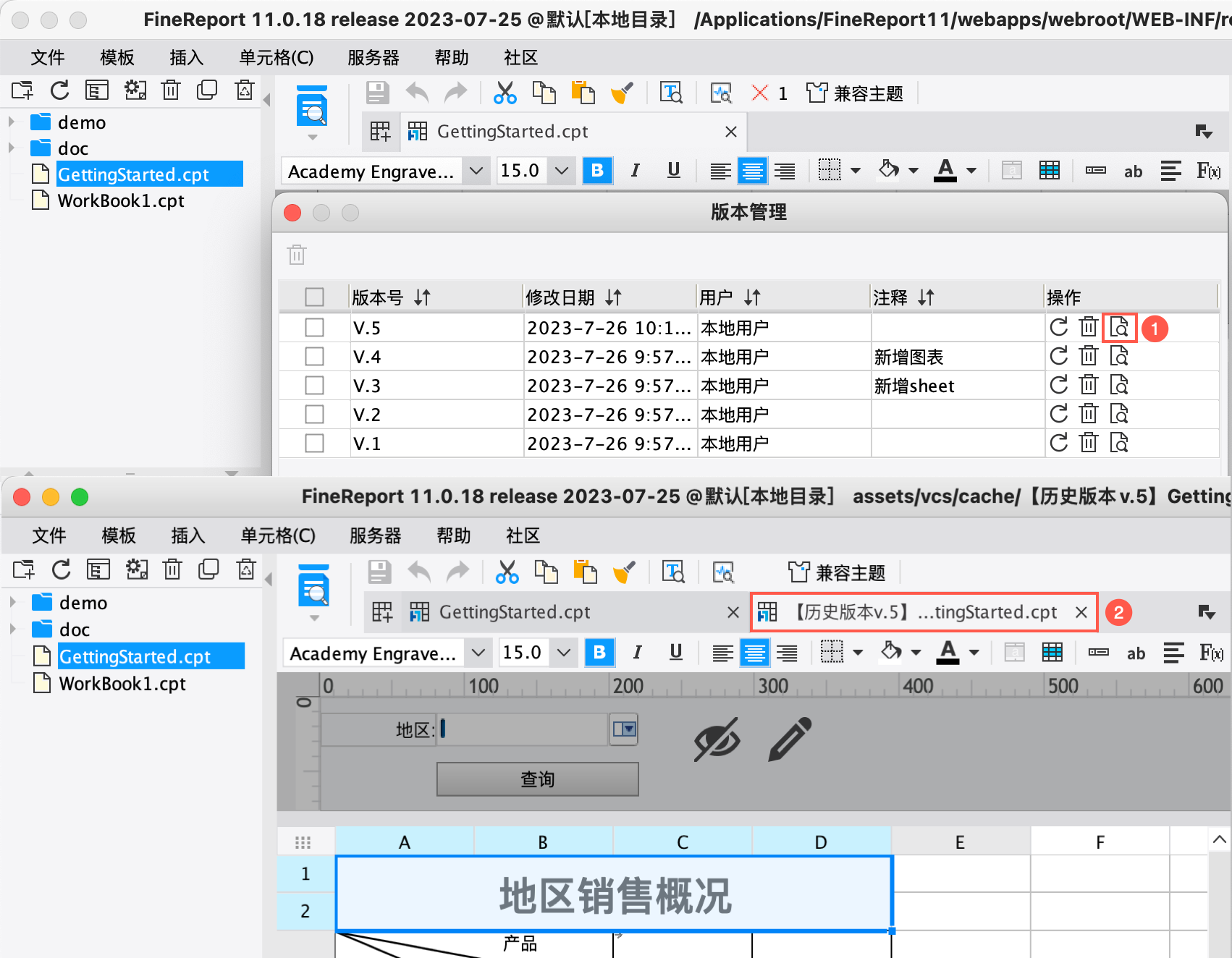Click the save icon in lower window toolbar
1232x958 pixels.
tap(380, 572)
